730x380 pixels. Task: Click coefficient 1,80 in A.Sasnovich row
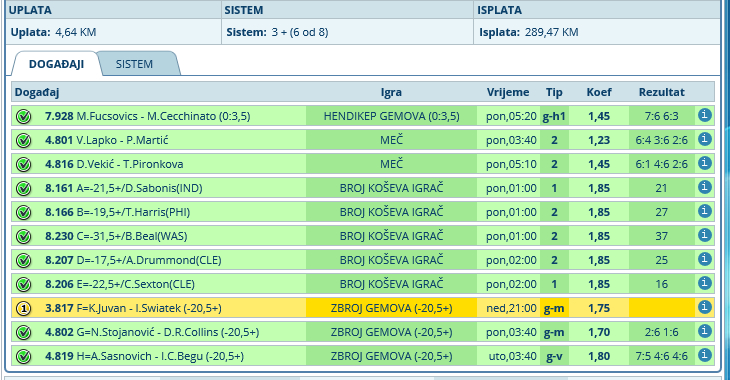pos(599,356)
